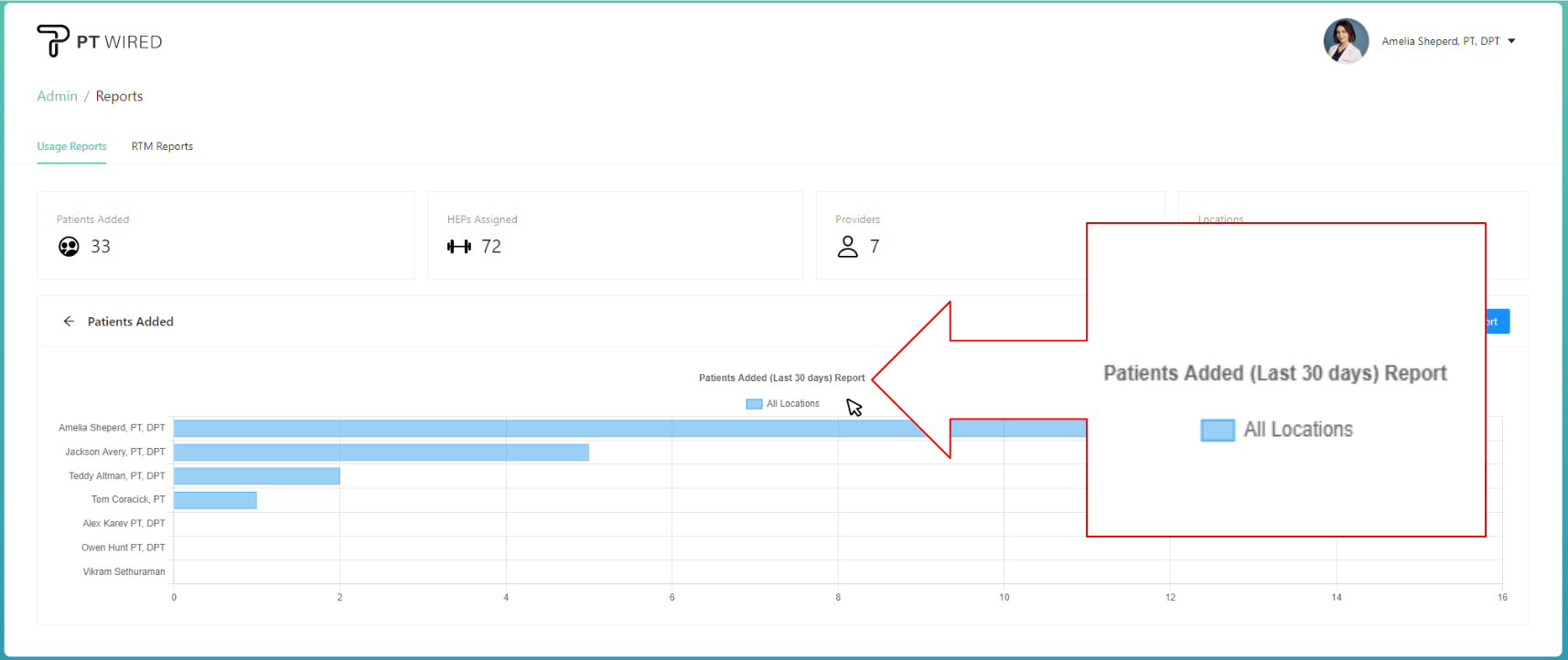Click Amelia Sheperd's bar in chart
The image size is (1568, 660).
(549, 428)
